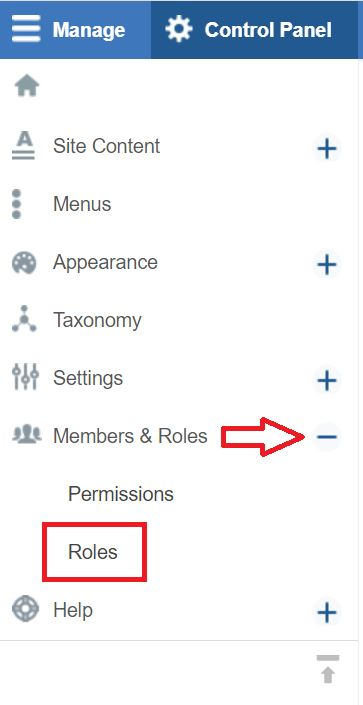Expand the Help submenu
Screen dimensions: 363x705
(327, 612)
